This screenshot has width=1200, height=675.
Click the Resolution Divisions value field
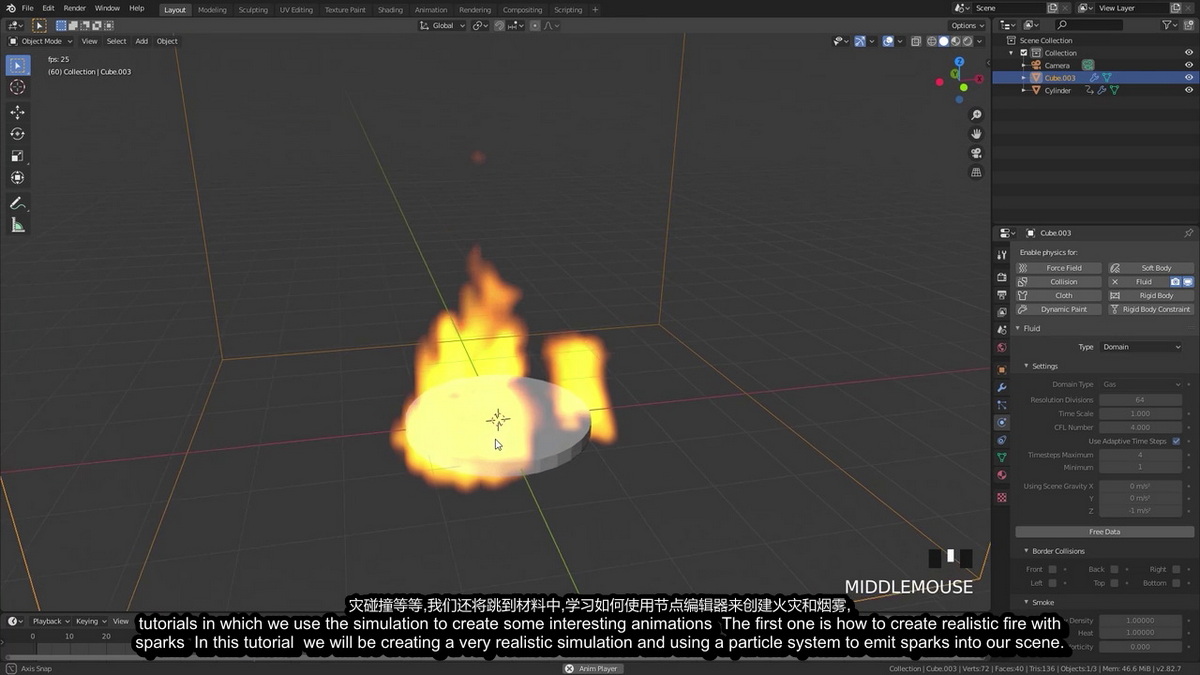(1140, 400)
